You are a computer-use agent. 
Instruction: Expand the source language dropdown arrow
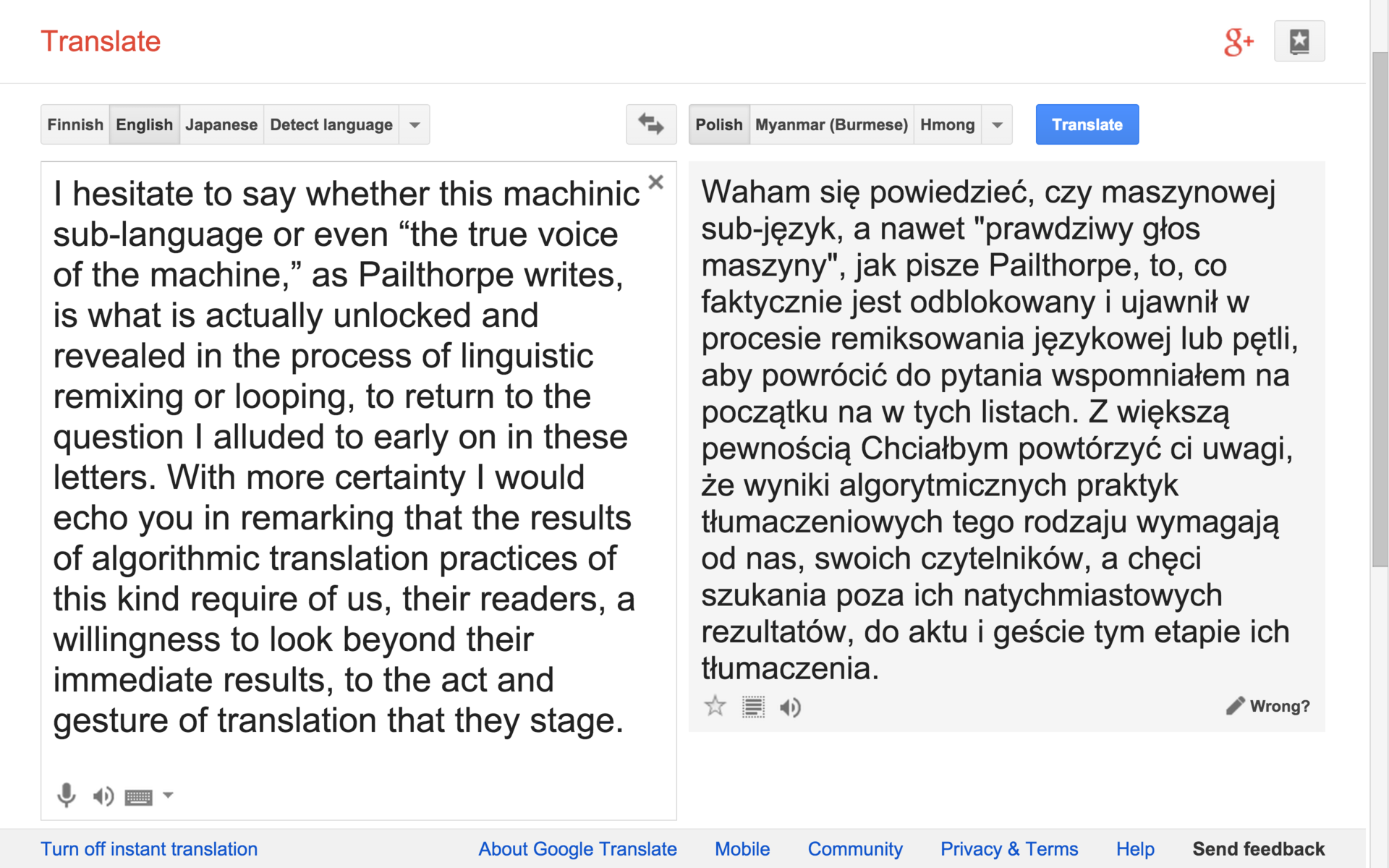[x=415, y=124]
